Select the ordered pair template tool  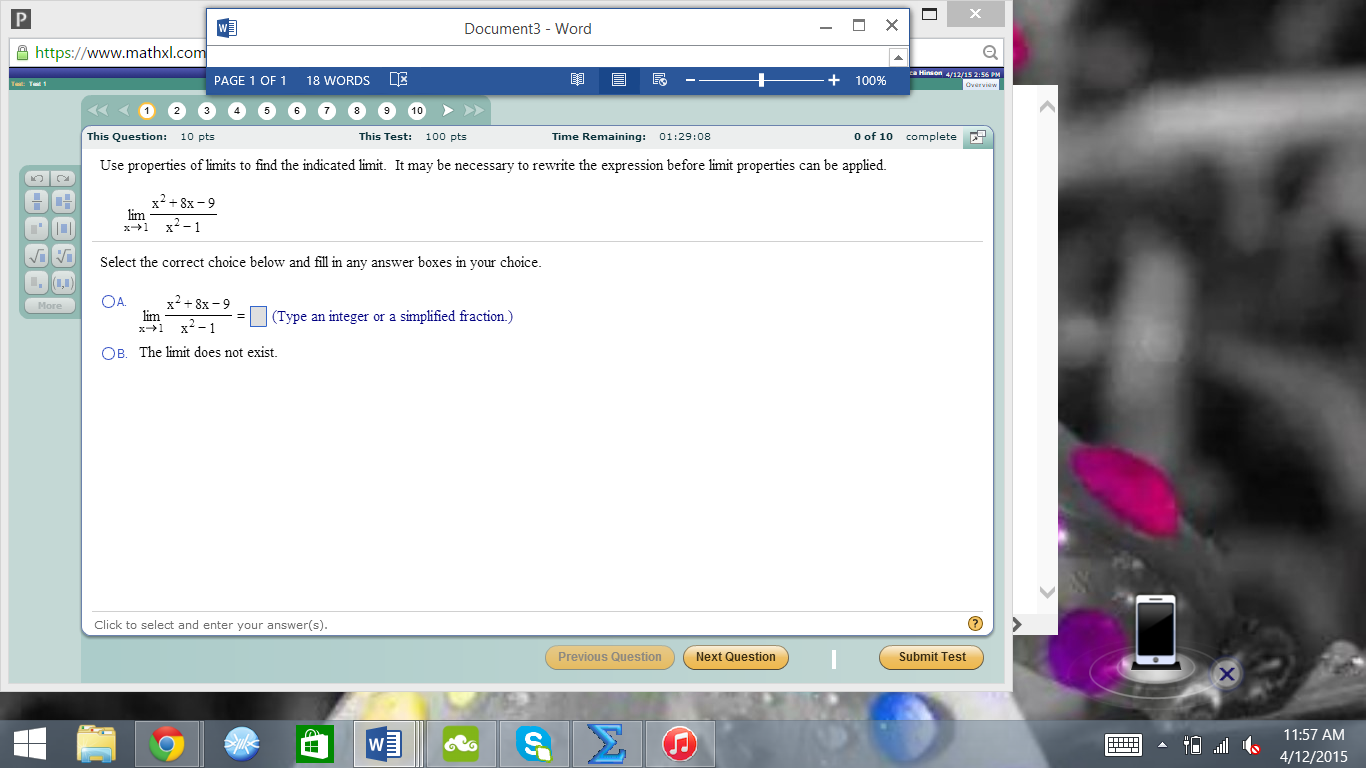[64, 283]
